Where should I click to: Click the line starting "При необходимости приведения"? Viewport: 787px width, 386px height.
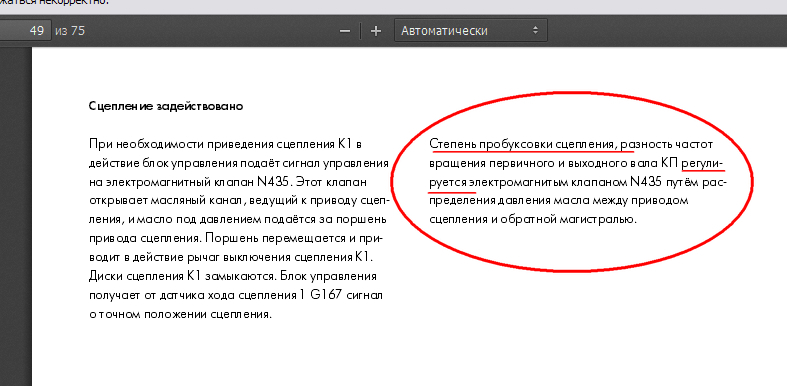click(225, 145)
